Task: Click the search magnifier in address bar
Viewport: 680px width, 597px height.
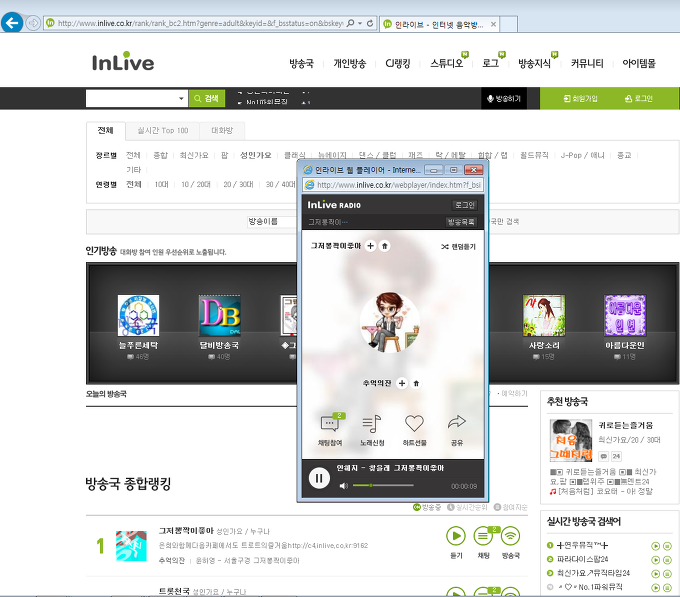Action: tap(350, 23)
